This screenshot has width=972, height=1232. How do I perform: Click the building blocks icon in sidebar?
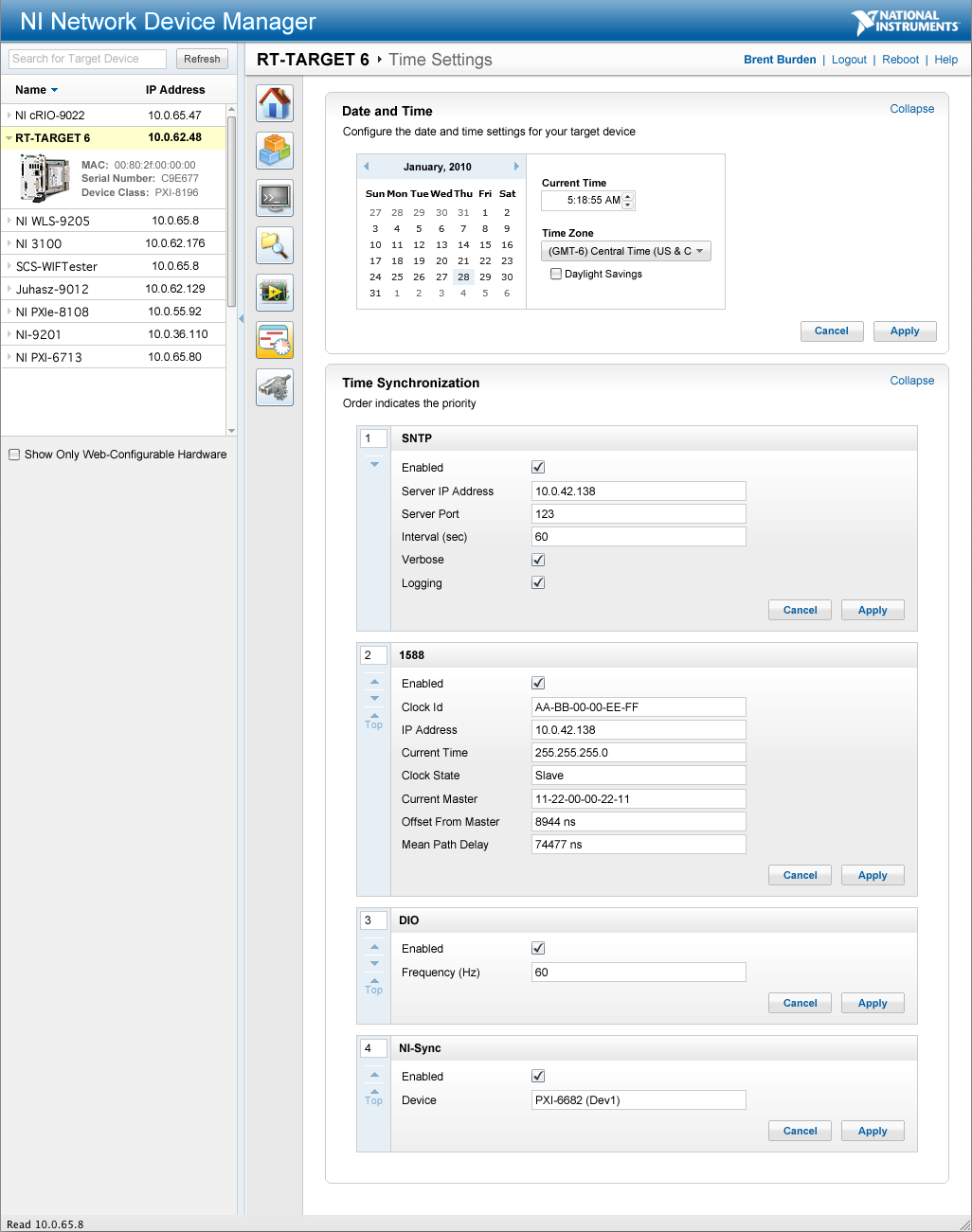tap(275, 151)
